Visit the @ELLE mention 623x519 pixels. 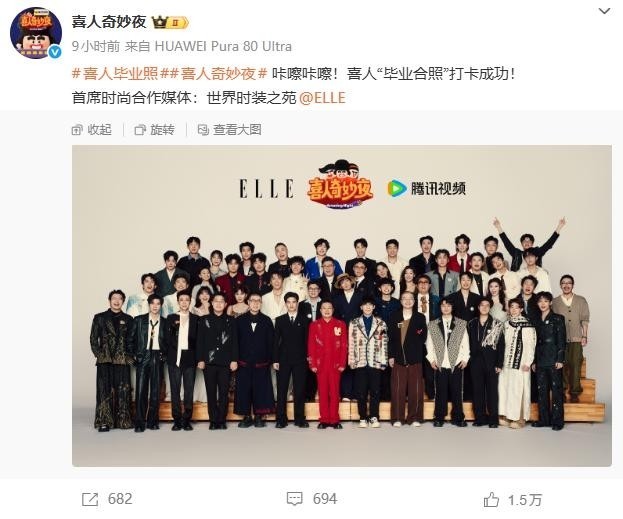[x=322, y=97]
